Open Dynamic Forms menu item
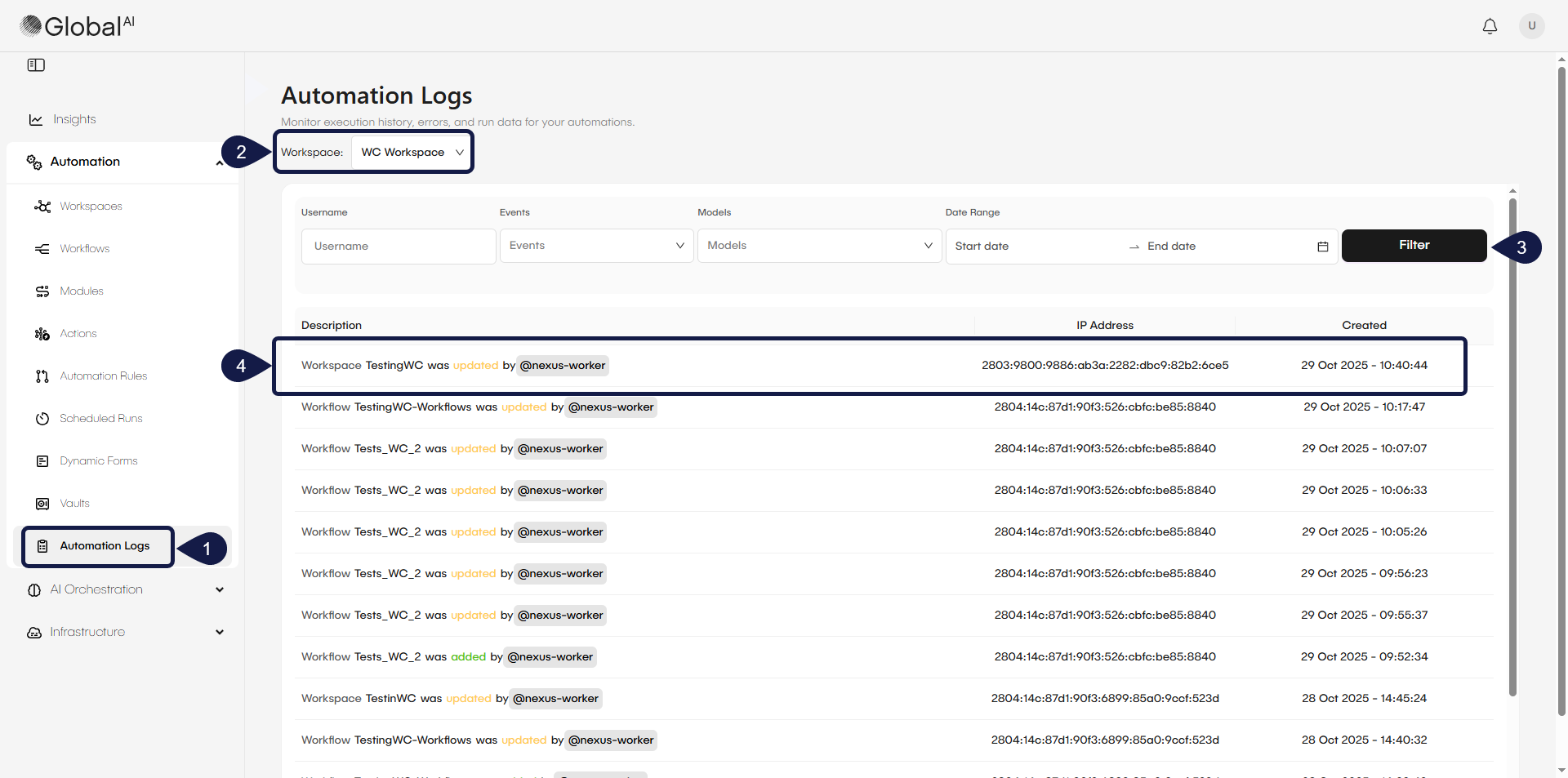This screenshot has width=1568, height=778. pos(98,461)
